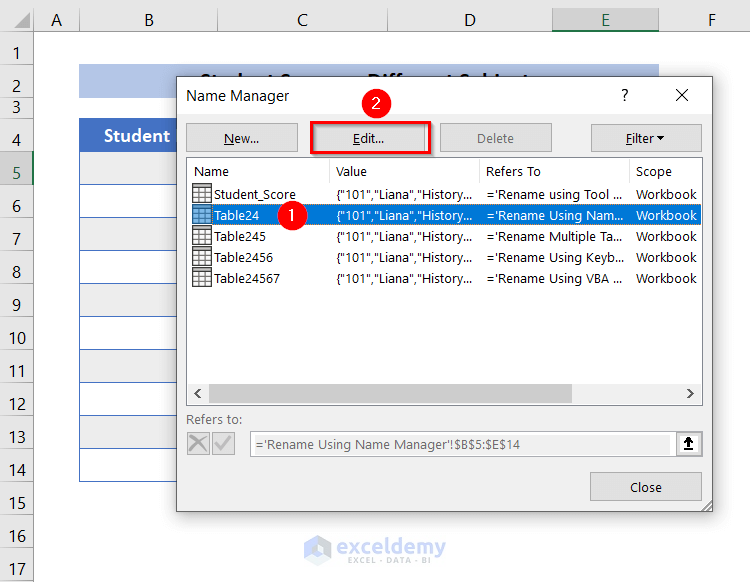Click the Edit... button

(369, 138)
